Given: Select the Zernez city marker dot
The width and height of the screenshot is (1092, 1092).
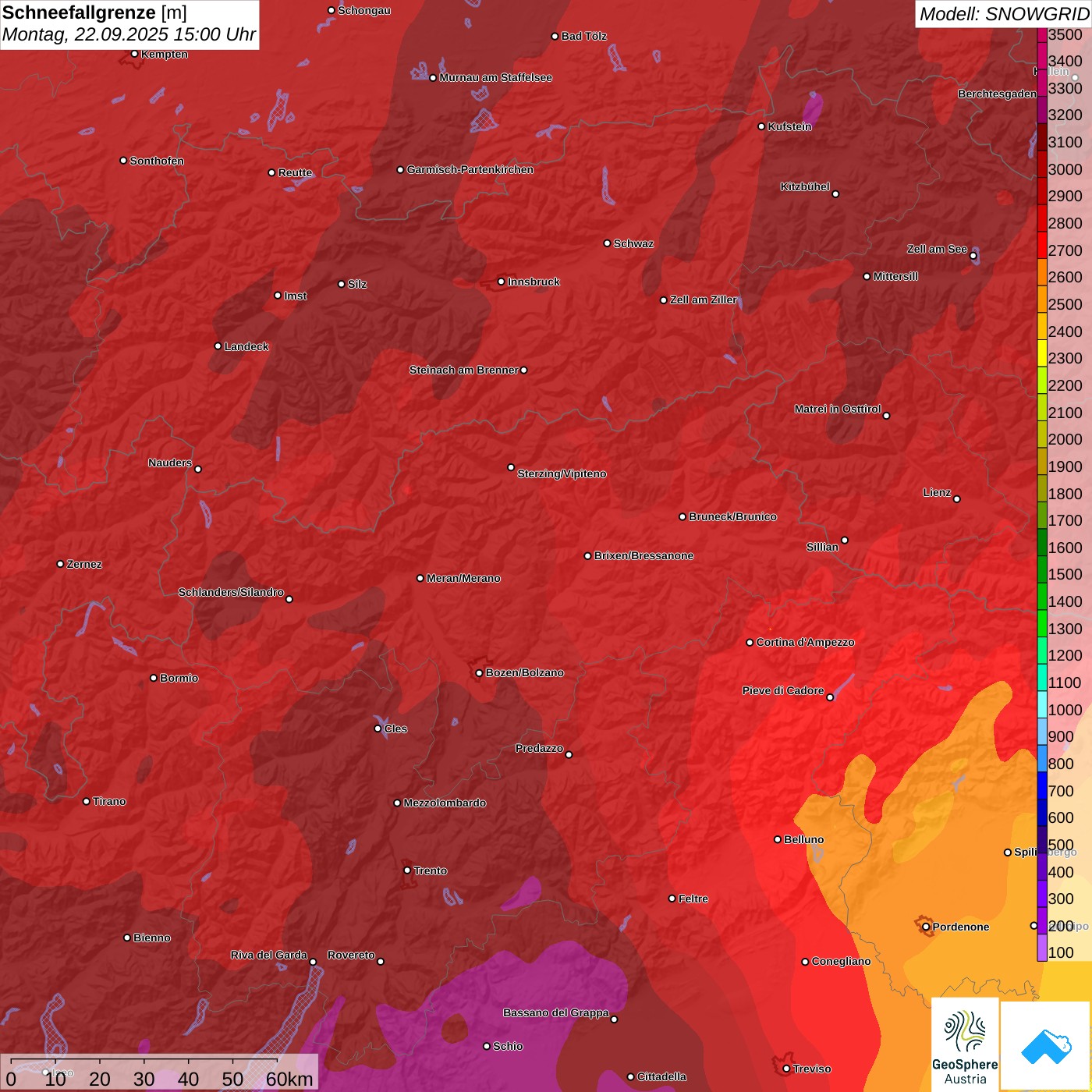Looking at the screenshot, I should [x=60, y=564].
